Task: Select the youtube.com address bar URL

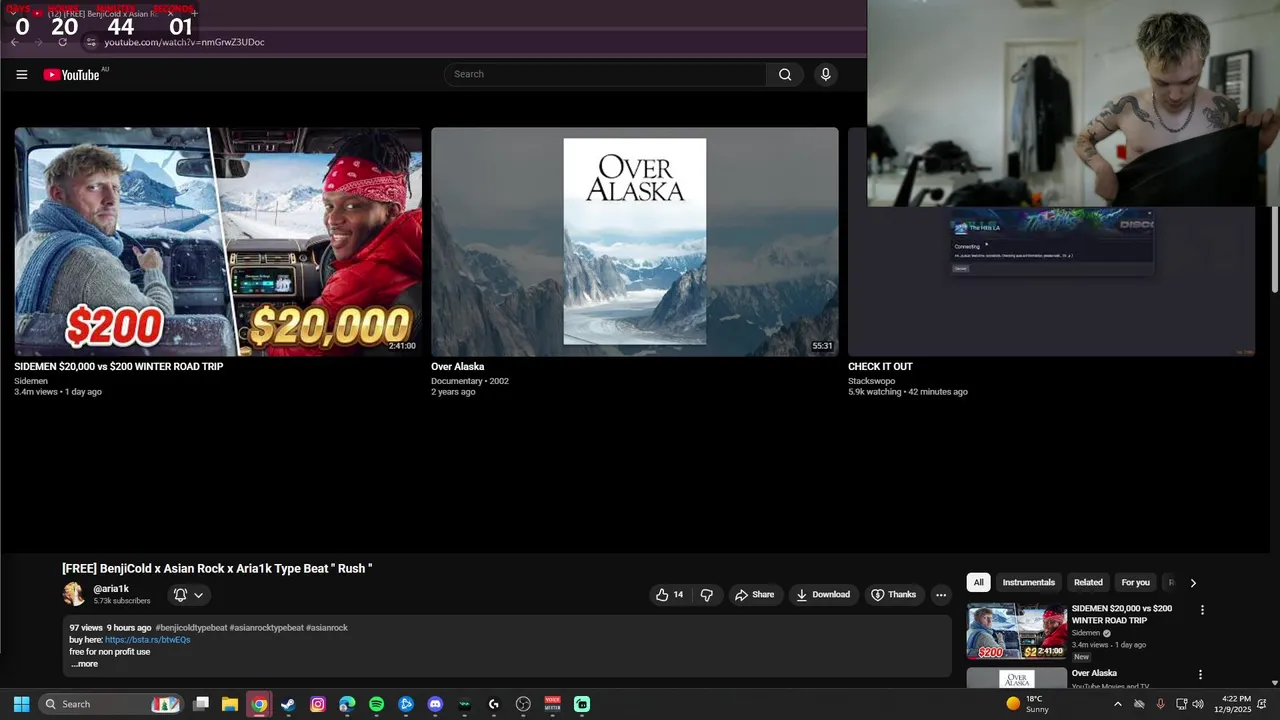Action: [x=185, y=42]
